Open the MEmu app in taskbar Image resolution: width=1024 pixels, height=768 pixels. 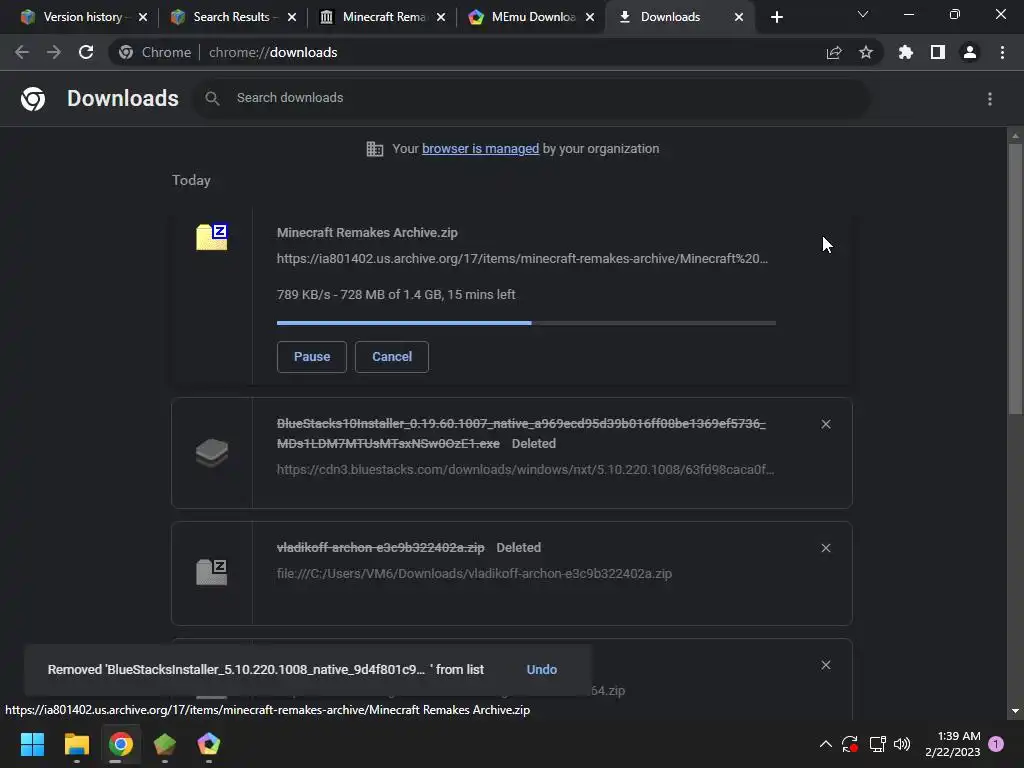coord(208,744)
